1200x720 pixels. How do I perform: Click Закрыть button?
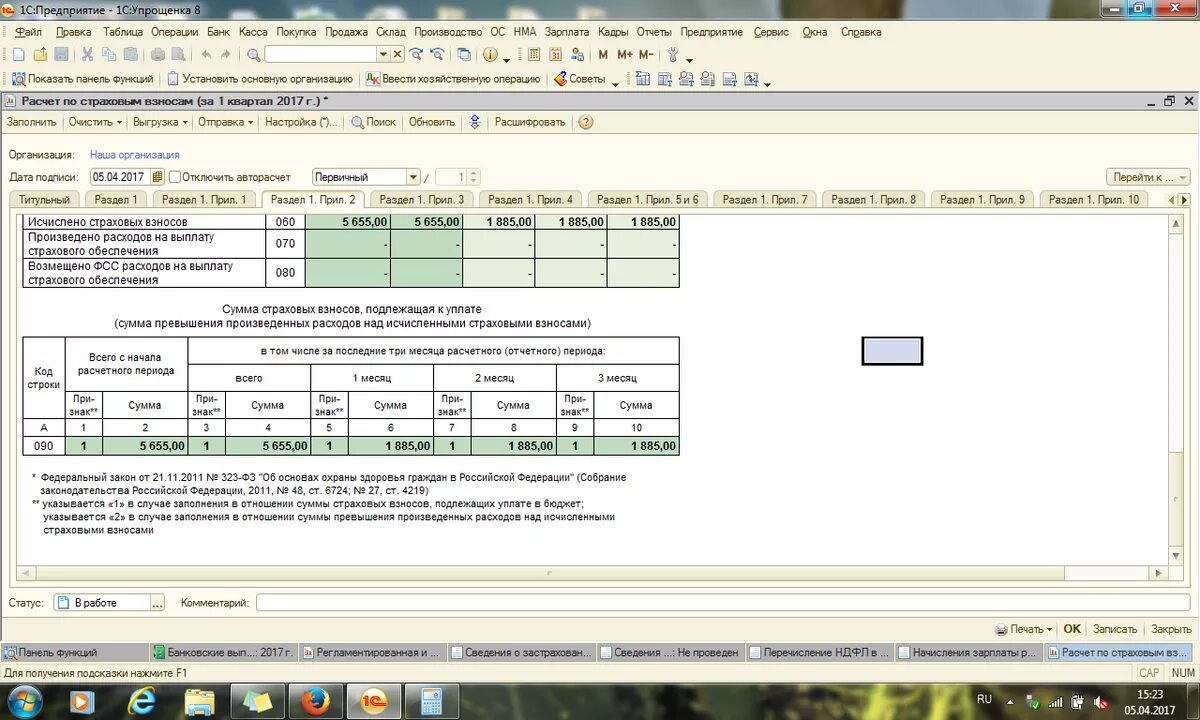[x=1171, y=629]
